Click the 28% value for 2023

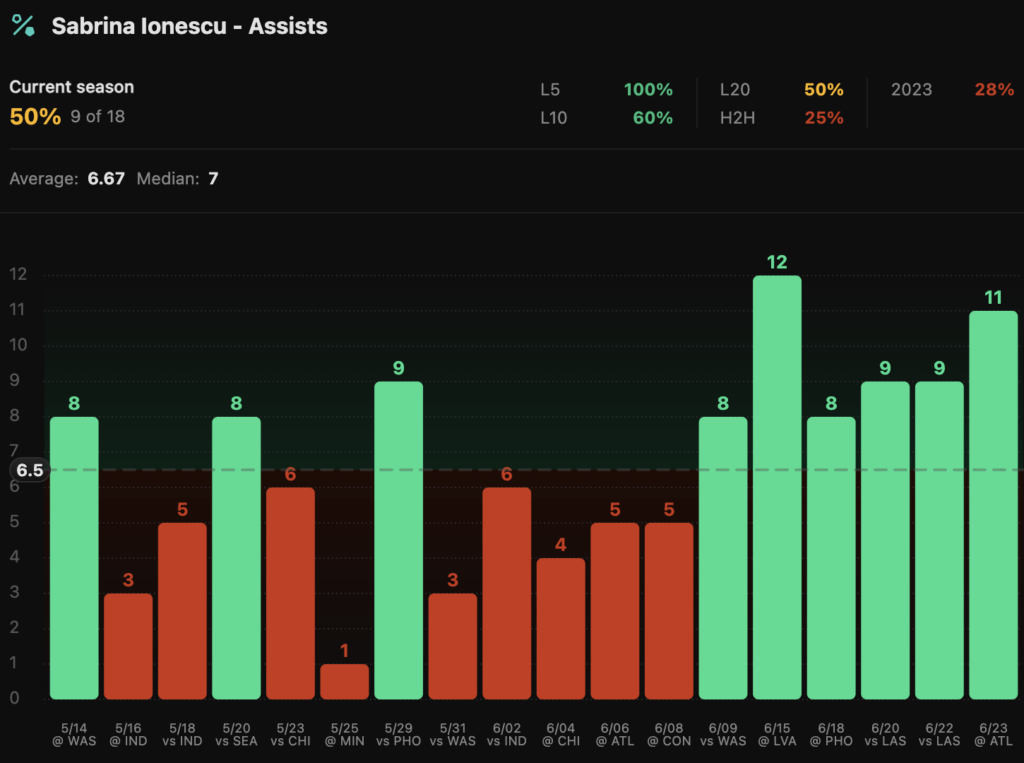994,89
